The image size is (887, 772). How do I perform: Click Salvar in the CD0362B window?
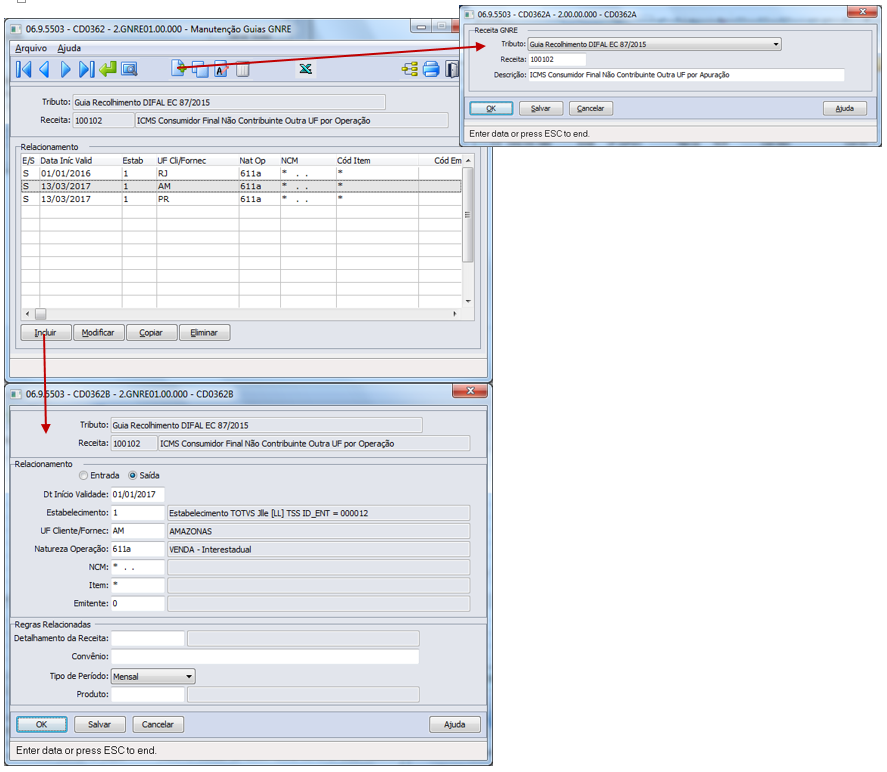coord(100,724)
